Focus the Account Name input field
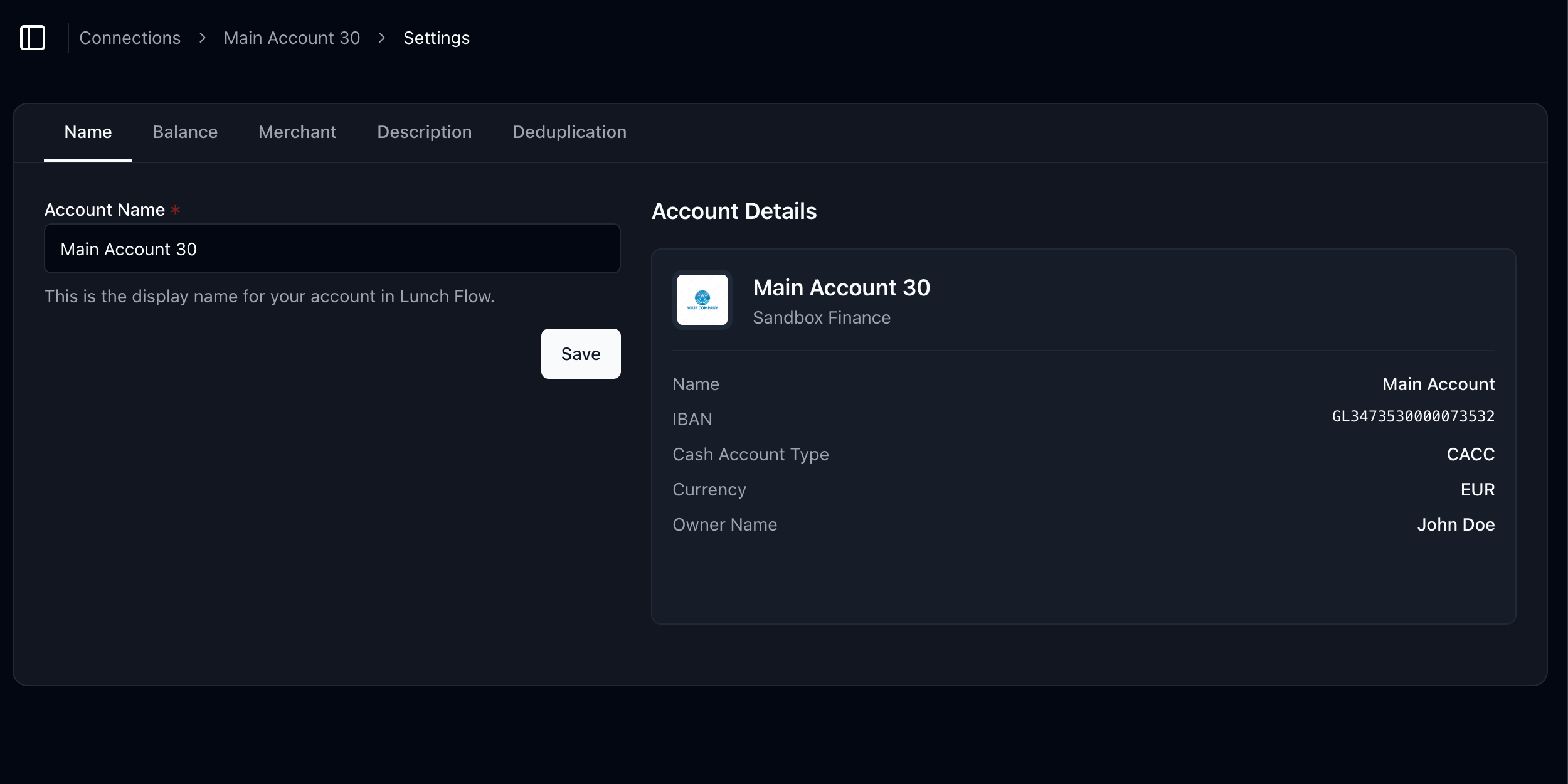 [332, 249]
